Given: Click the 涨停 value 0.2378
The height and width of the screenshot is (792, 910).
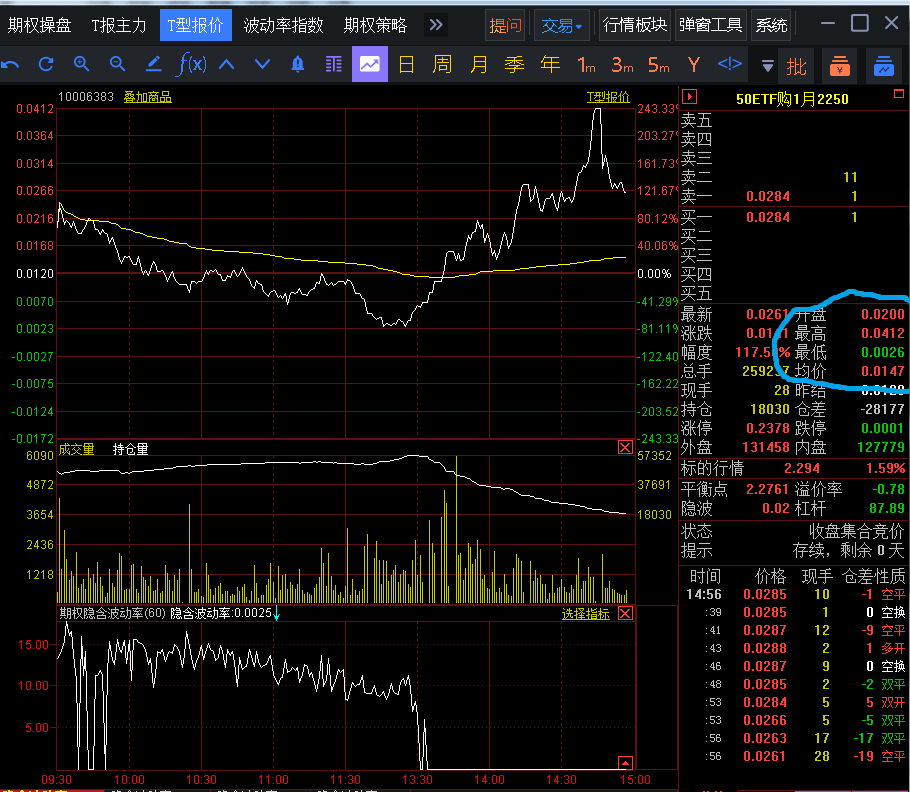Looking at the screenshot, I should pos(768,428).
